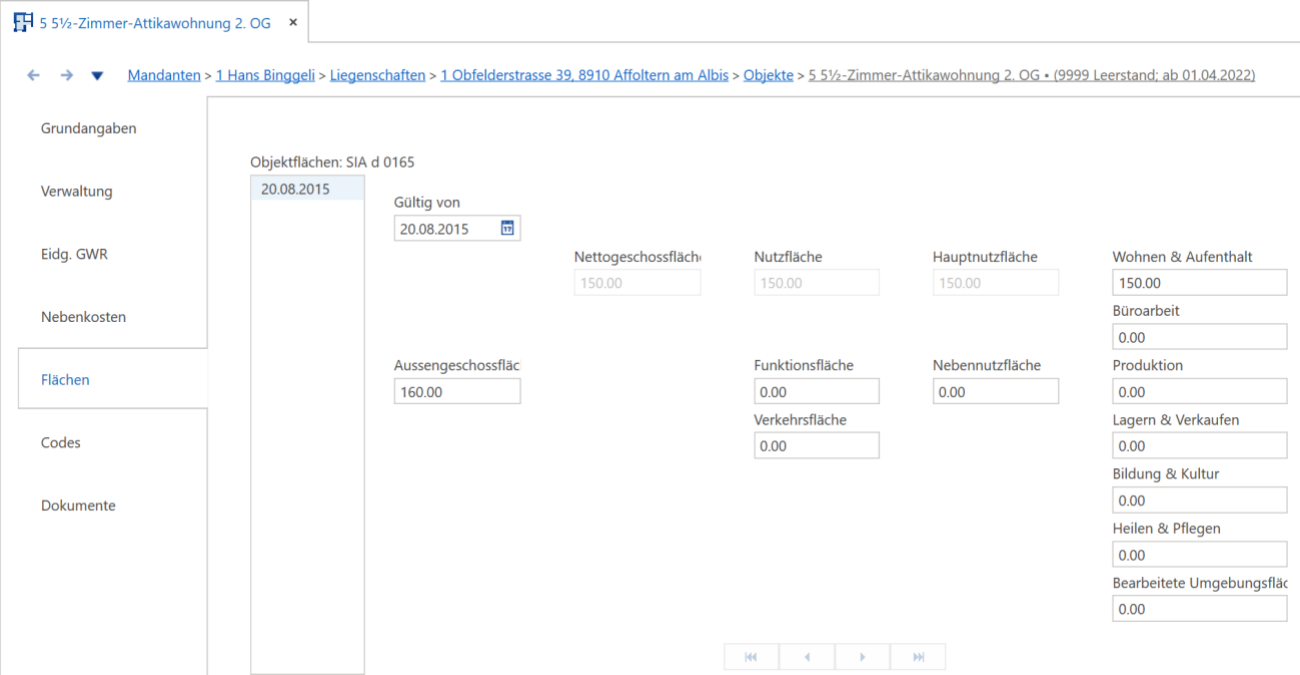Go to the next record
The width and height of the screenshot is (1300, 675).
(862, 657)
